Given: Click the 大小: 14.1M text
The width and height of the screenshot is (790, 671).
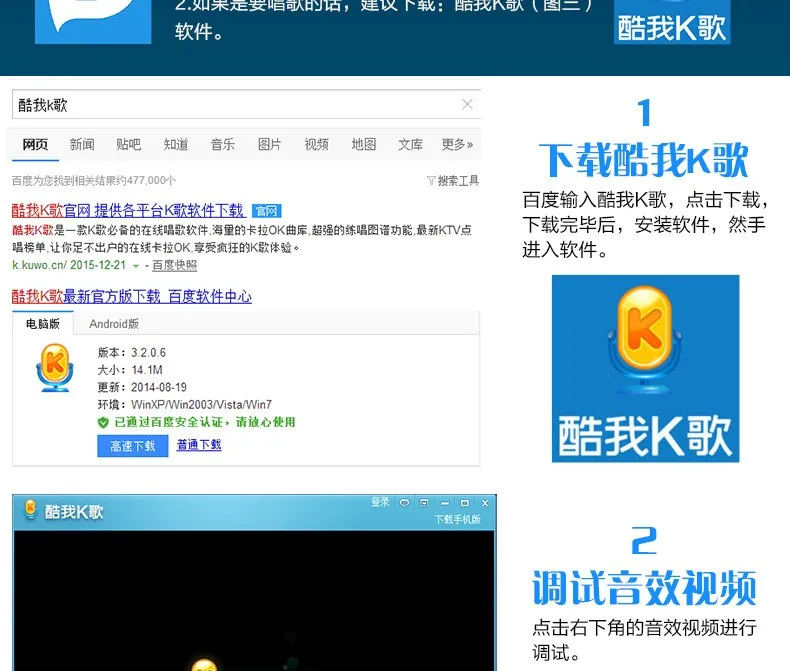Looking at the screenshot, I should [x=130, y=370].
